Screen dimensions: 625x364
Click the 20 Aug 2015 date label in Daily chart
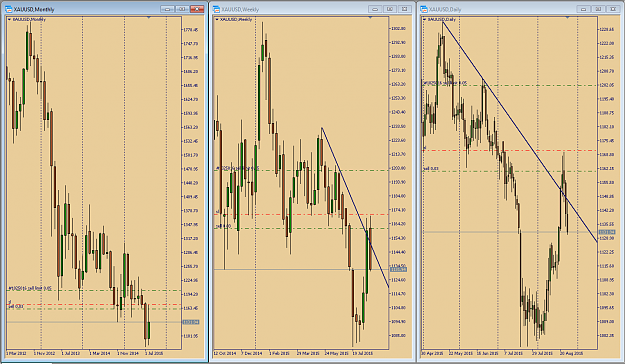[571, 353]
